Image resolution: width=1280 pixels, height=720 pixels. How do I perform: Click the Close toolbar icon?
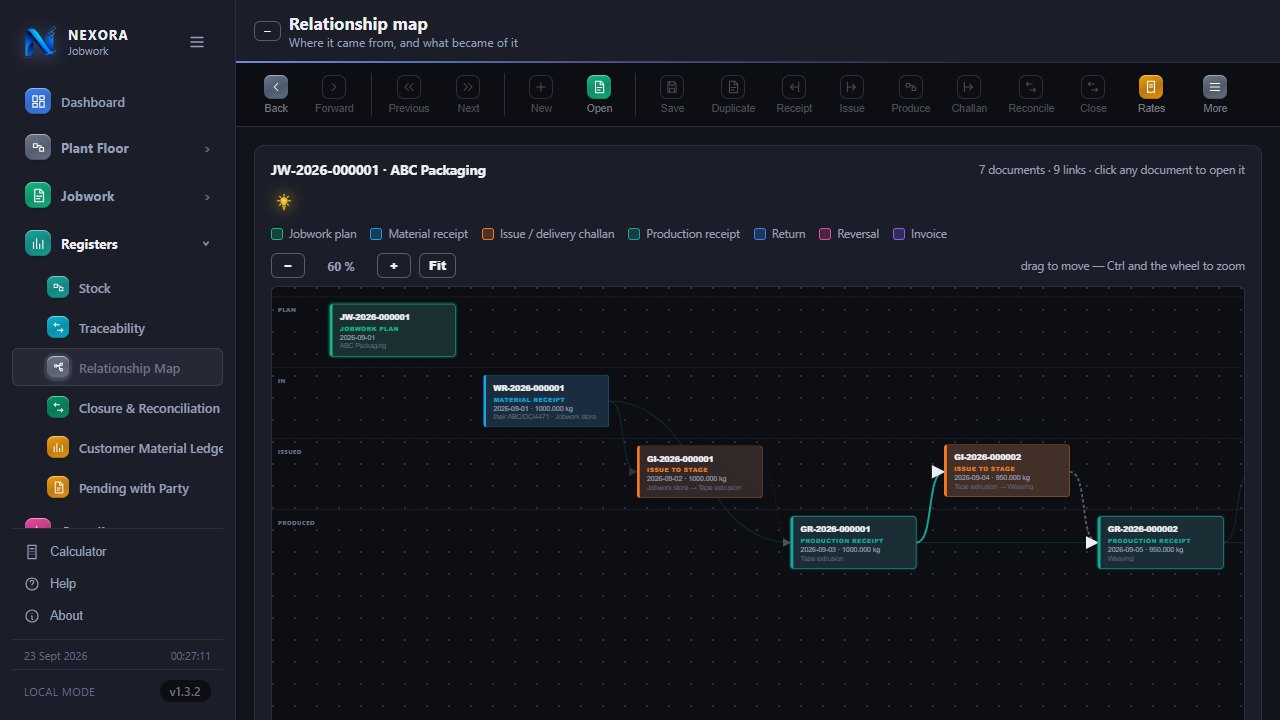(1093, 87)
